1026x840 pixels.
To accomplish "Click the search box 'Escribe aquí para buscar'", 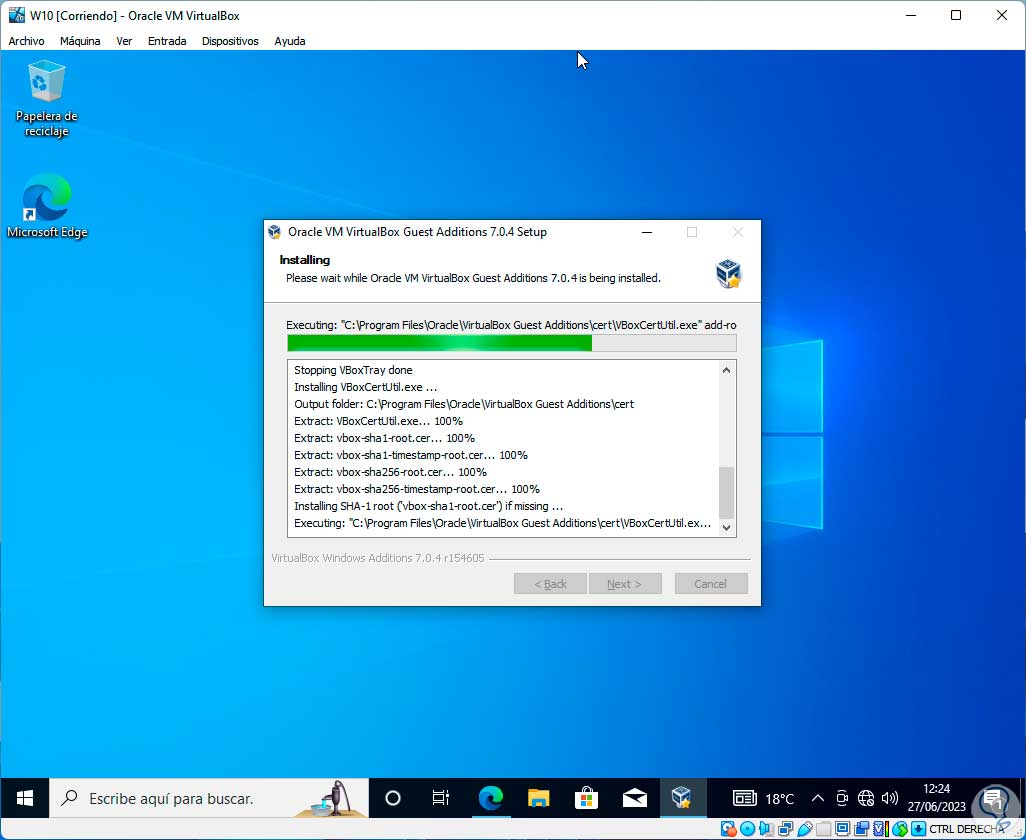I will click(x=209, y=798).
